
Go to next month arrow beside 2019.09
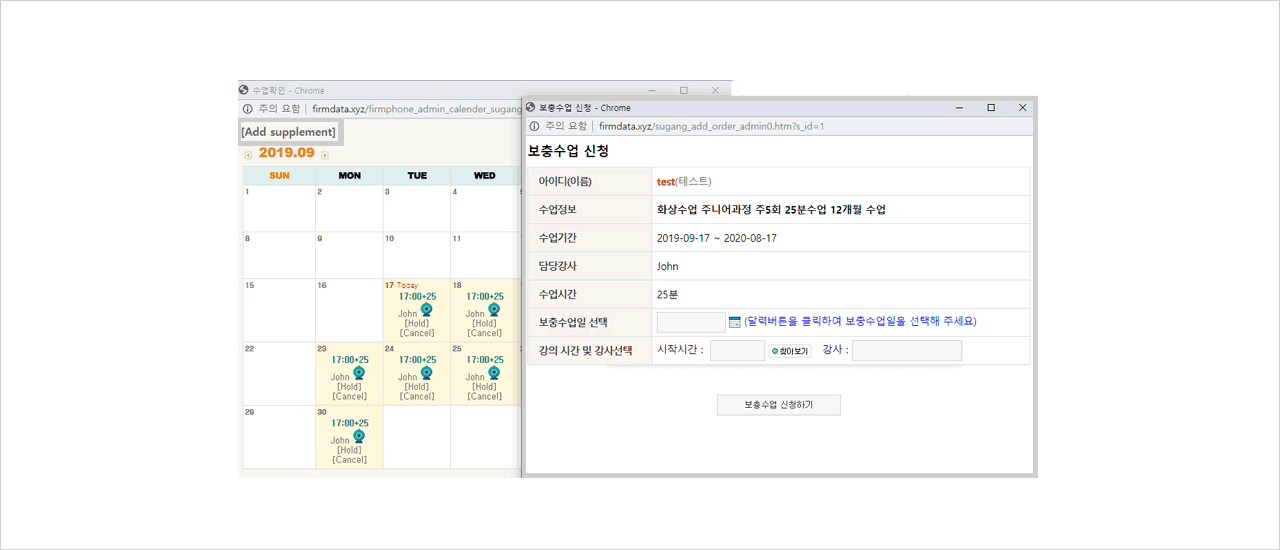tap(325, 155)
